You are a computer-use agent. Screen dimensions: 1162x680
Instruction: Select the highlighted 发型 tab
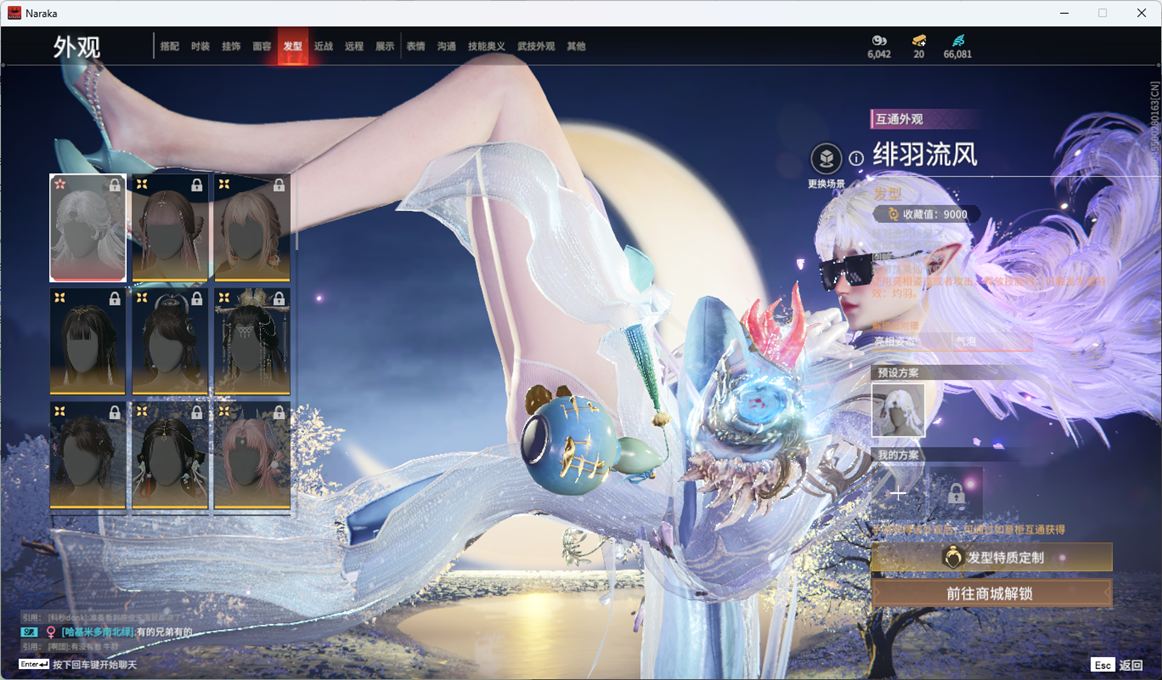pyautogui.click(x=293, y=46)
